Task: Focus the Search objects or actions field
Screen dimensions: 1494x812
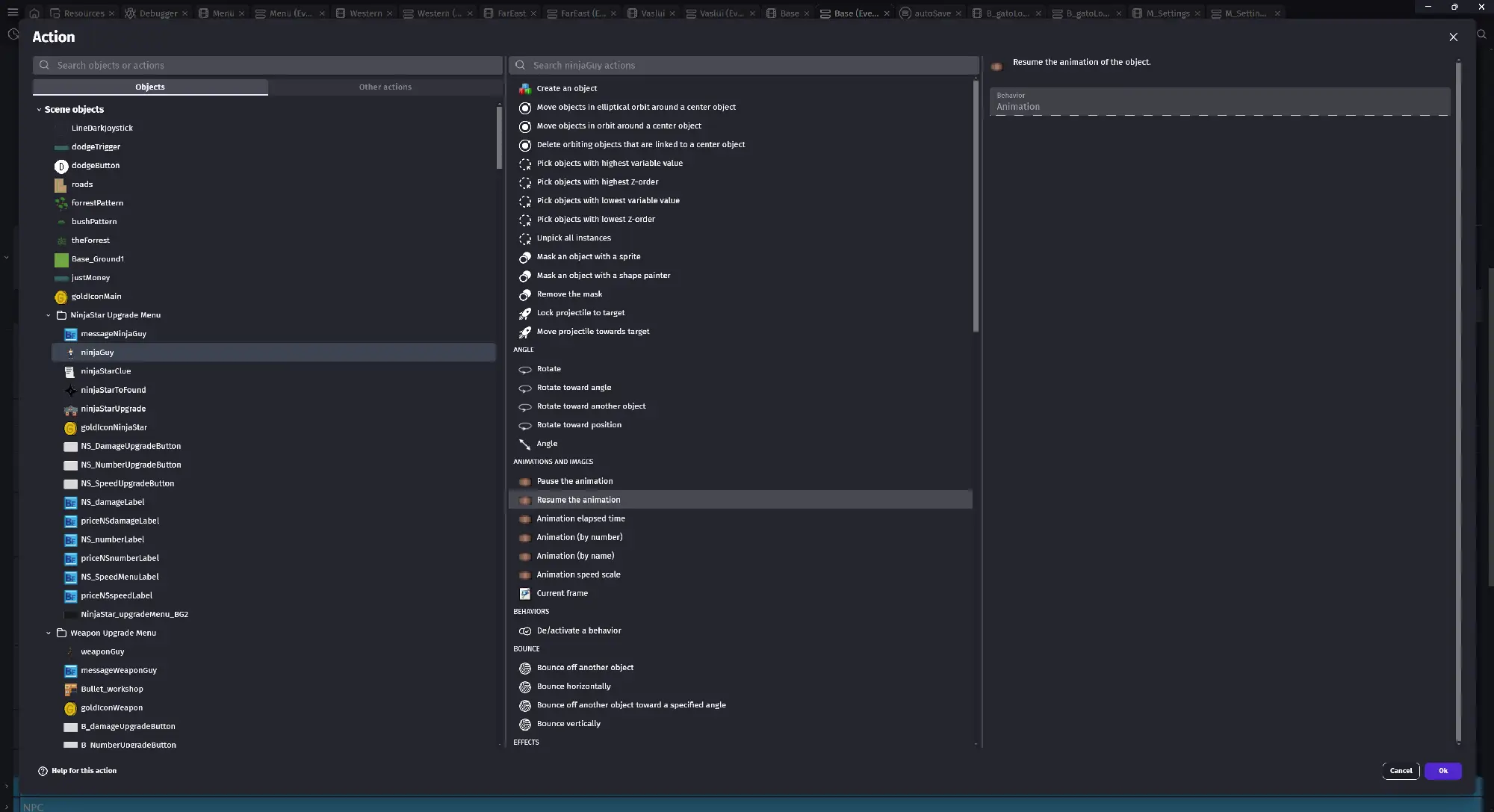Action: (267, 66)
